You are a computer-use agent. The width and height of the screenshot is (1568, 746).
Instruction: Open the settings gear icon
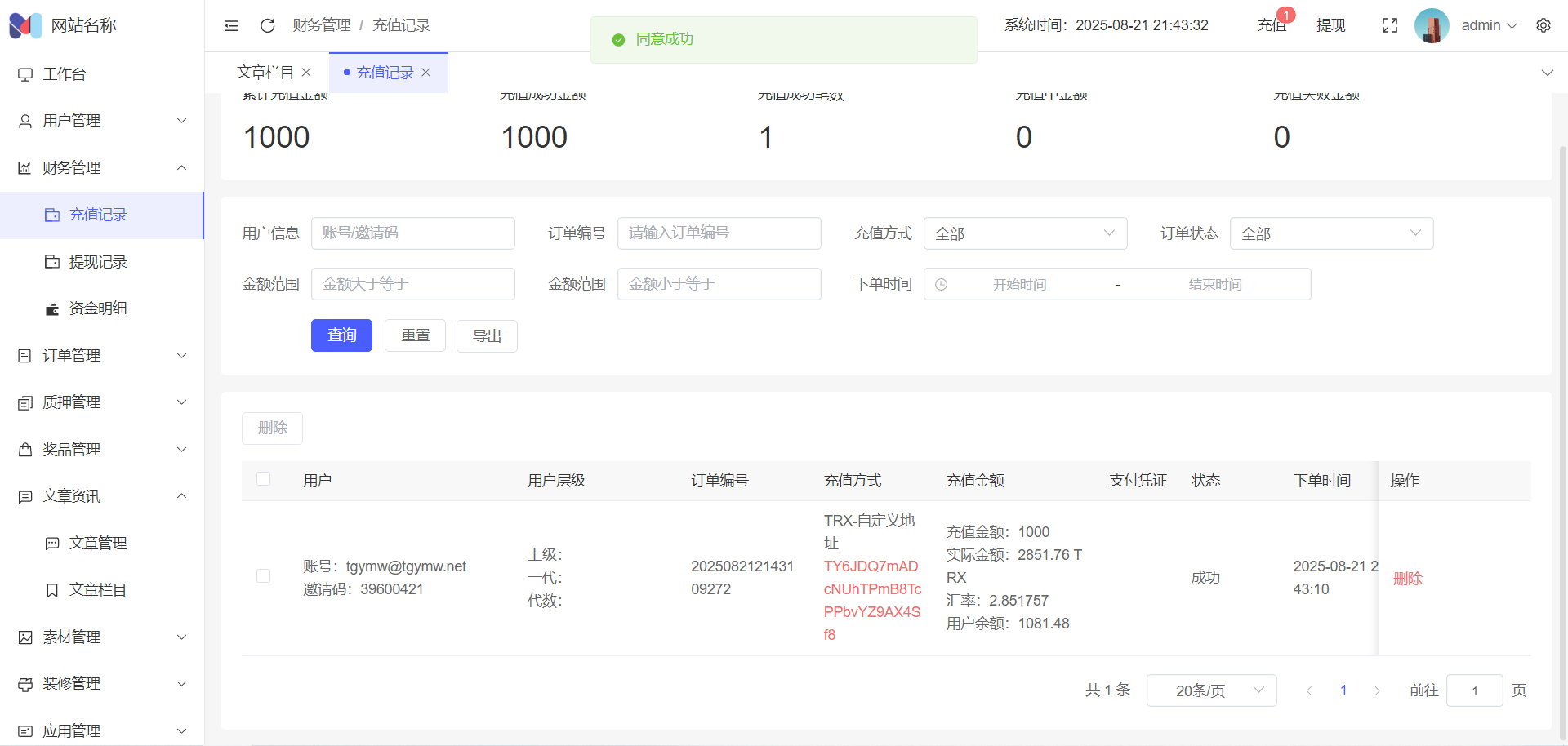click(x=1543, y=25)
